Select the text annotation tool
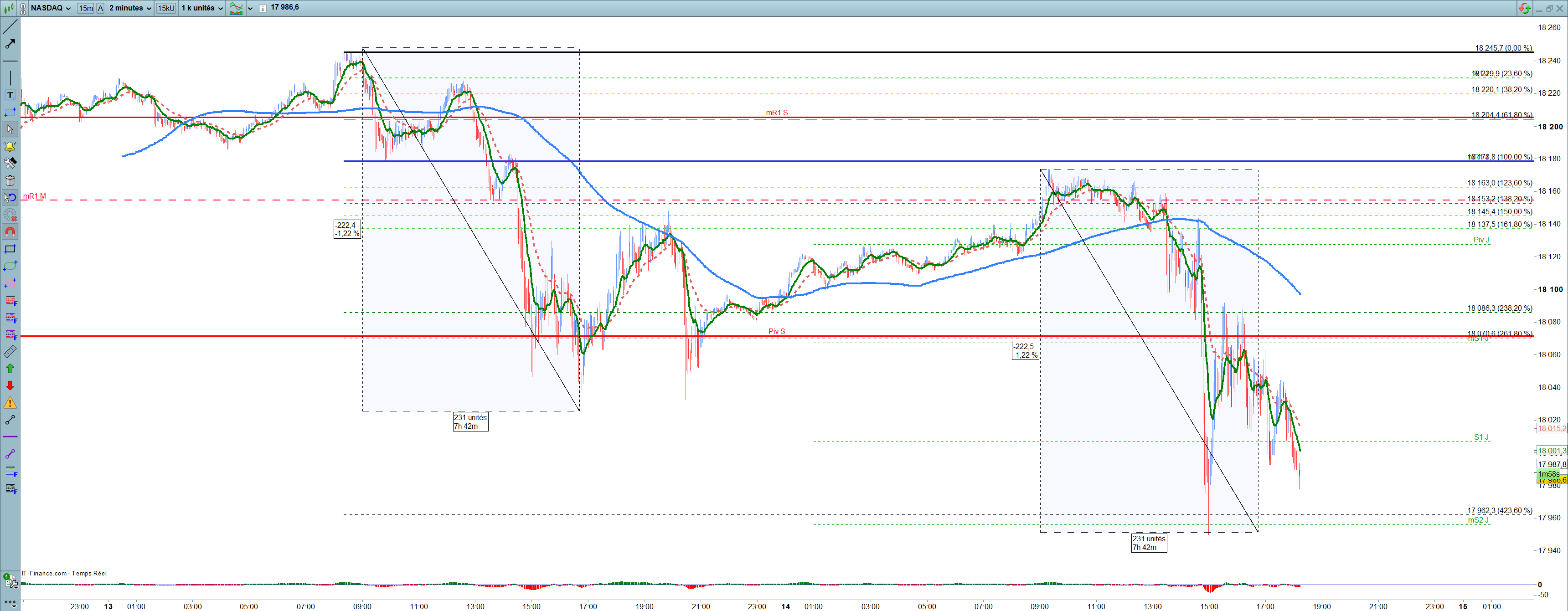Screen dimensions: 1568x611 point(10,95)
